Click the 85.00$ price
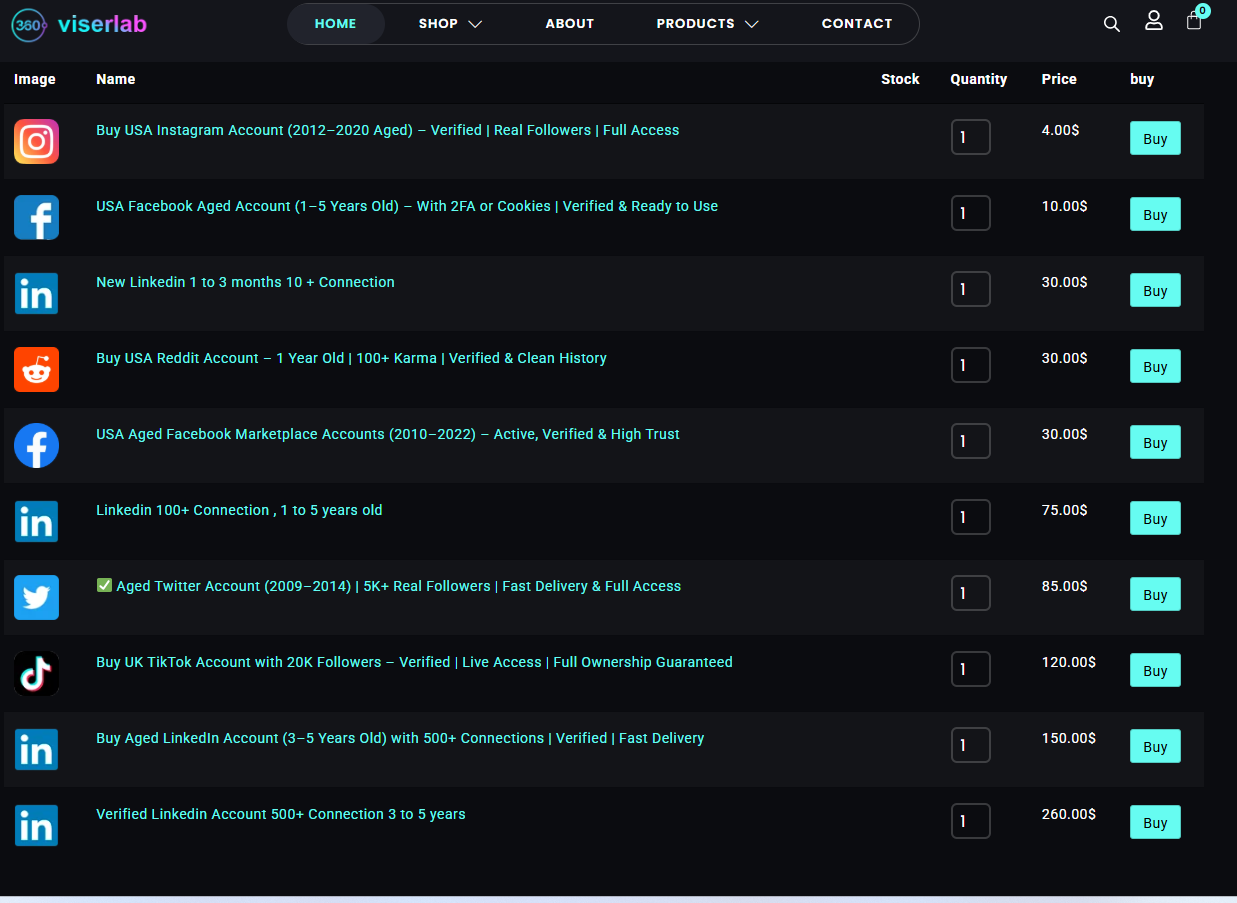 1064,586
